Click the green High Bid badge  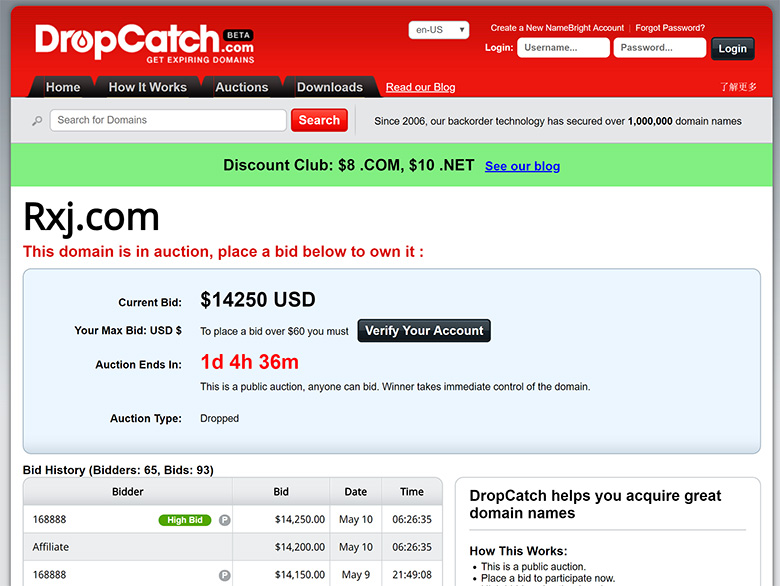[x=185, y=520]
